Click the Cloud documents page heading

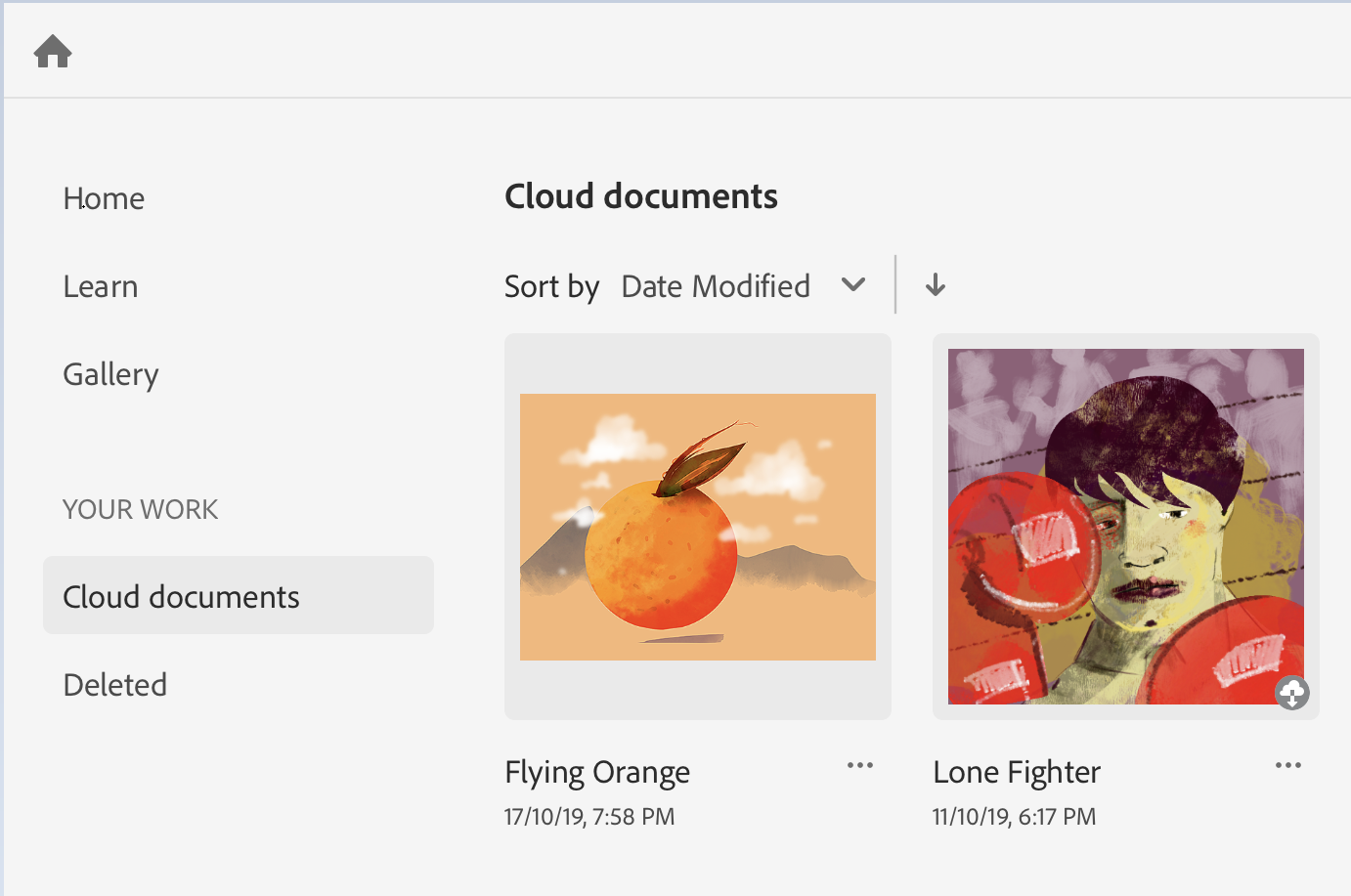point(641,196)
